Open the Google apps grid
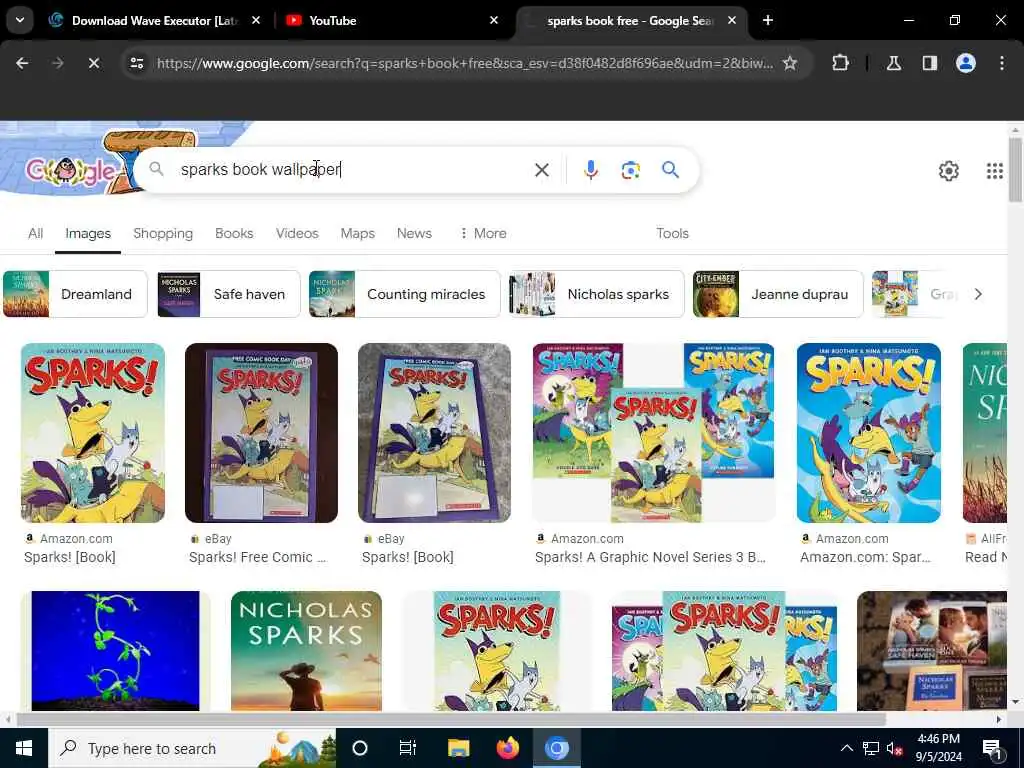 995,171
